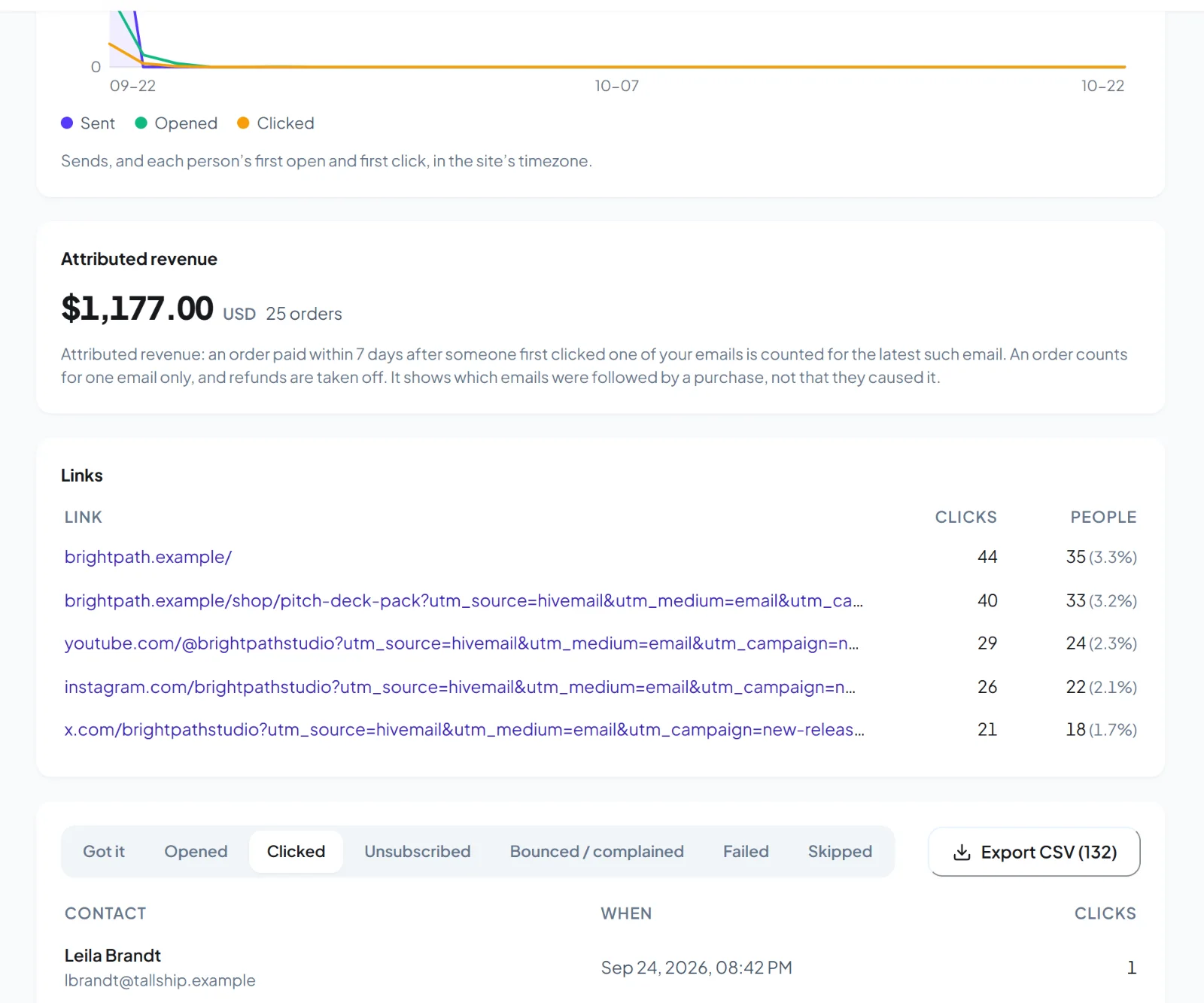Click the 18 (1.7%) people value

(1102, 730)
